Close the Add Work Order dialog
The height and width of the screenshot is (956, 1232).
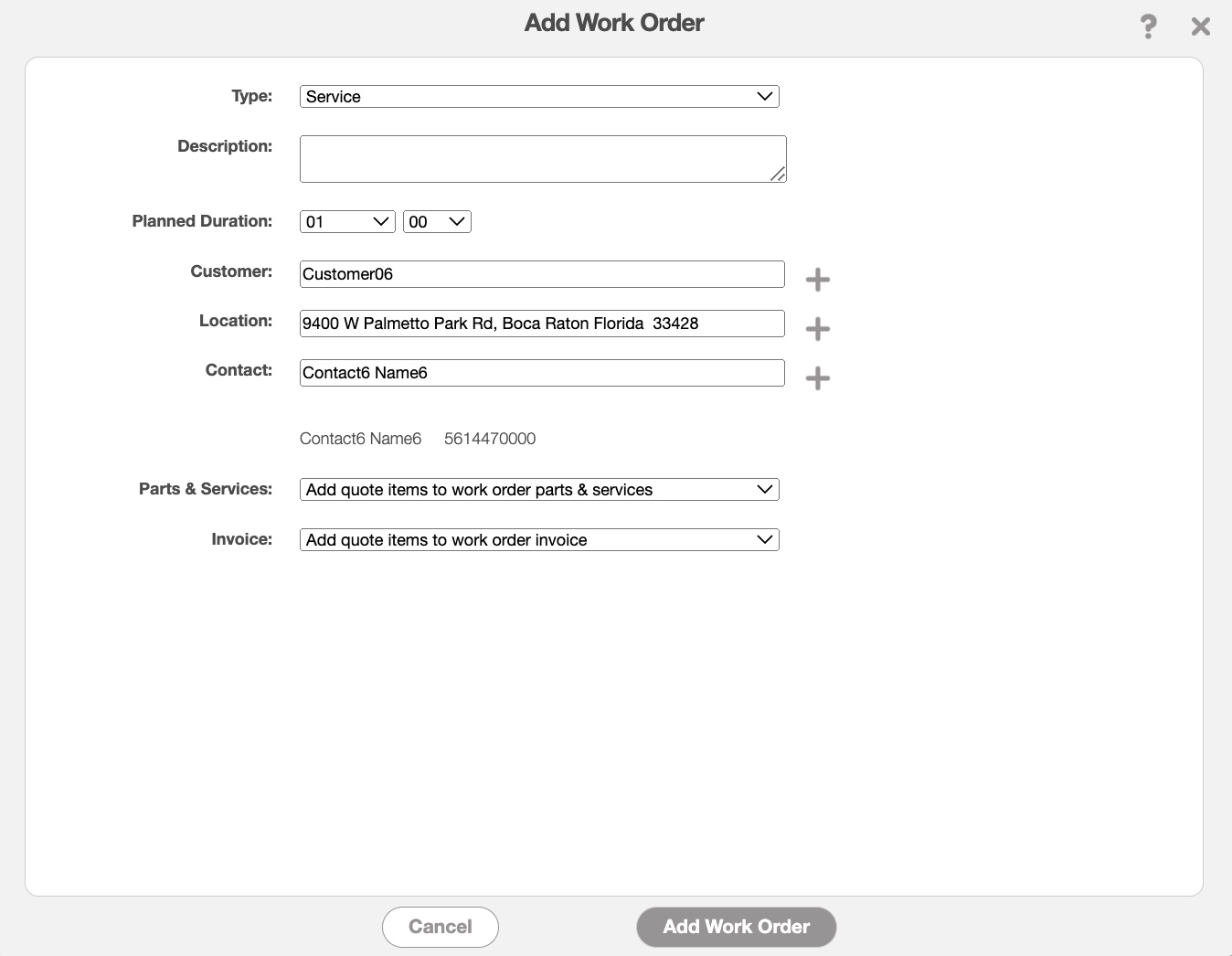(1200, 27)
